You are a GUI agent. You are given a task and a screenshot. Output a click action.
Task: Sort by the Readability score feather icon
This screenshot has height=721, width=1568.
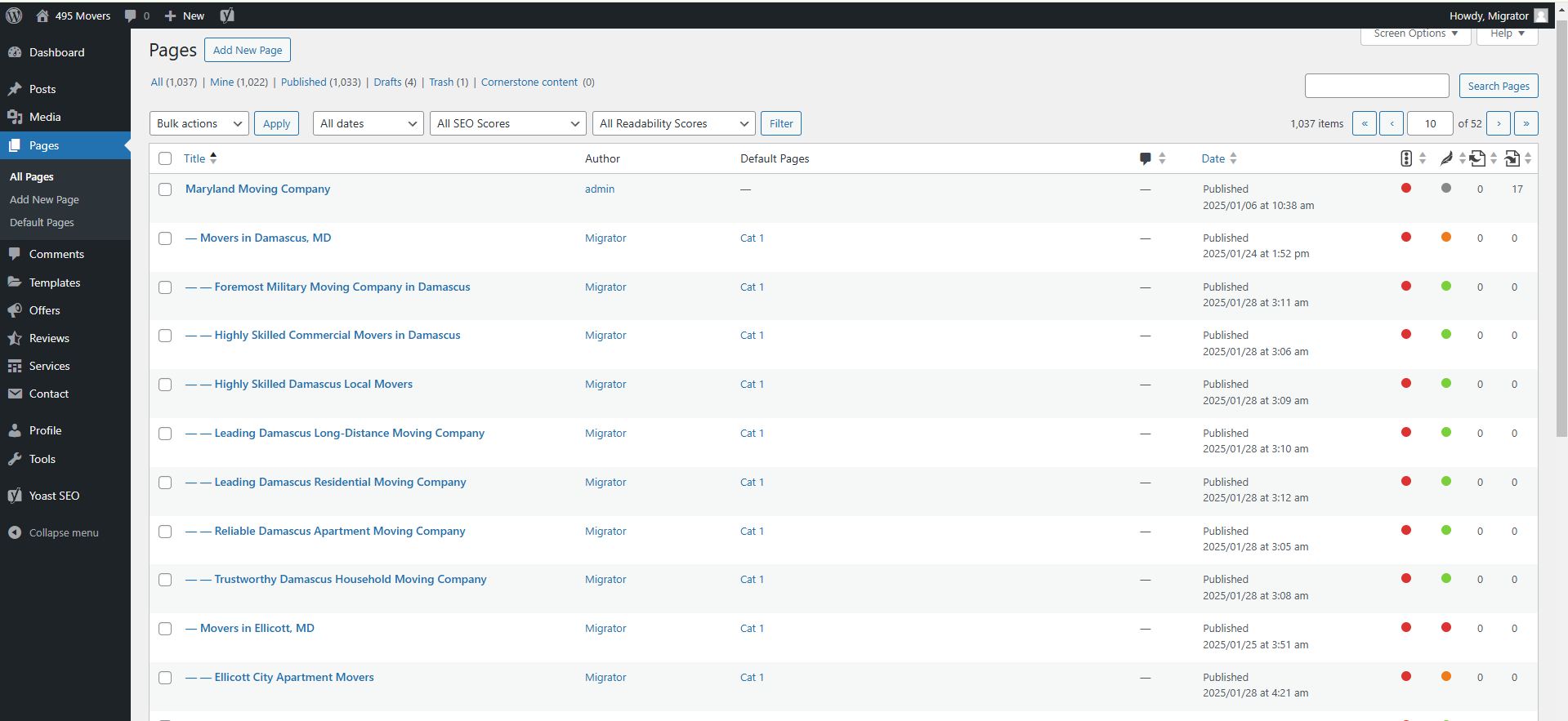pos(1446,158)
